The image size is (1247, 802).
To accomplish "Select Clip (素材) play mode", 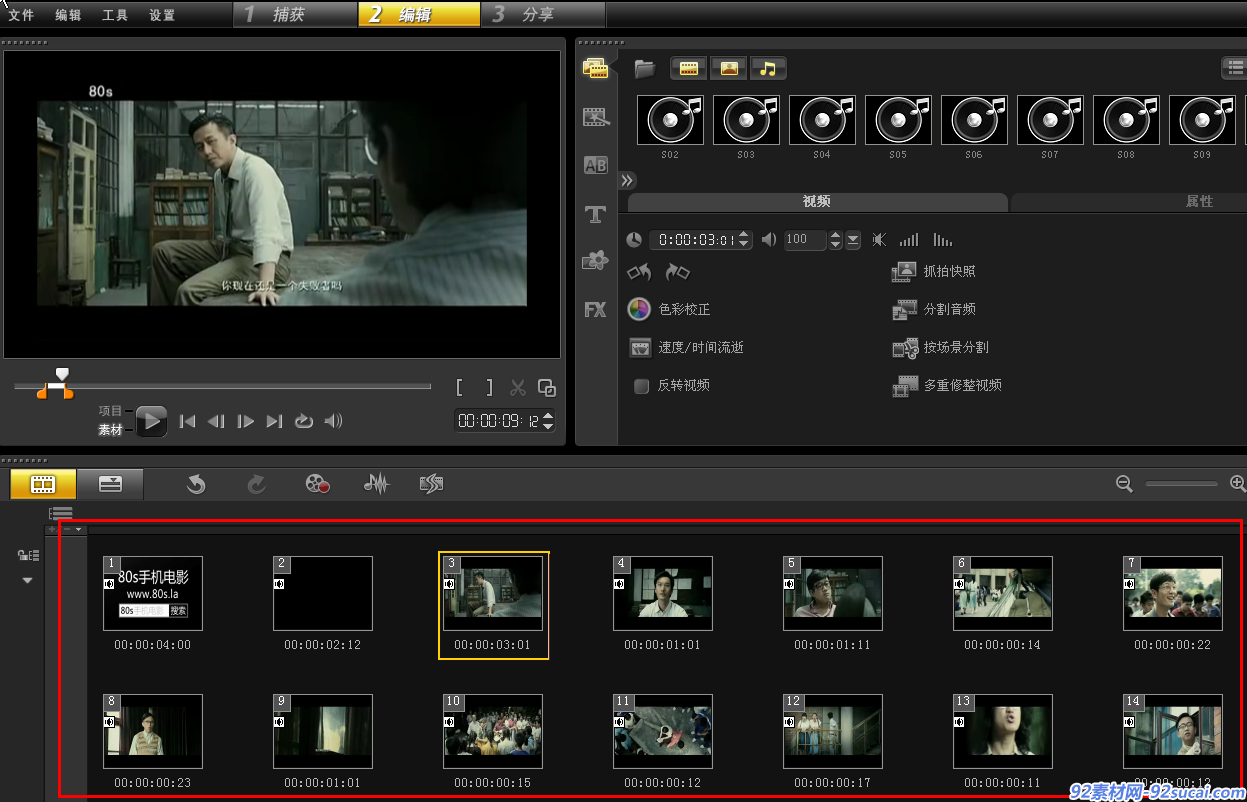I will 110,430.
